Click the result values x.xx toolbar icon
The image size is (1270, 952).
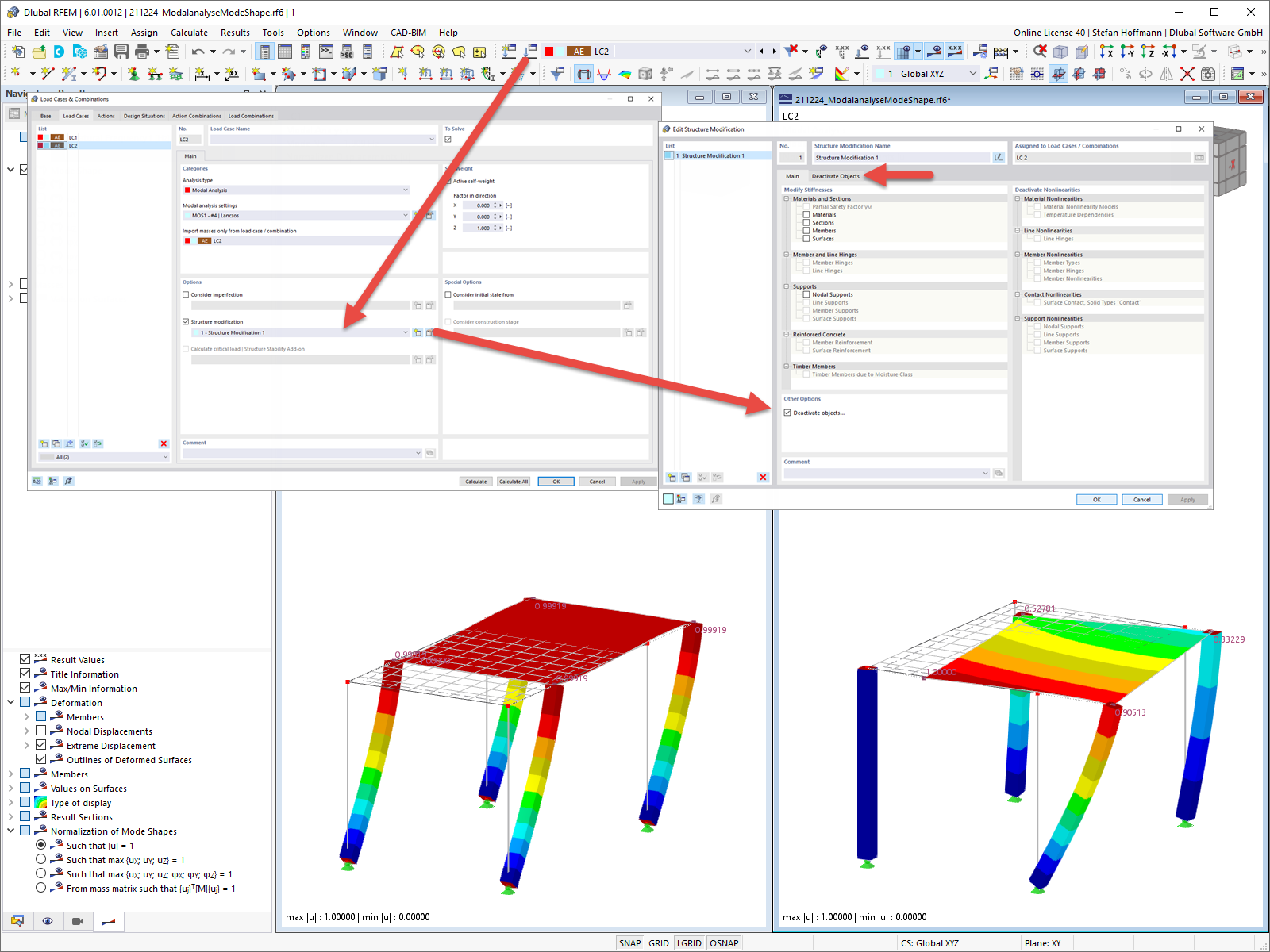click(955, 52)
